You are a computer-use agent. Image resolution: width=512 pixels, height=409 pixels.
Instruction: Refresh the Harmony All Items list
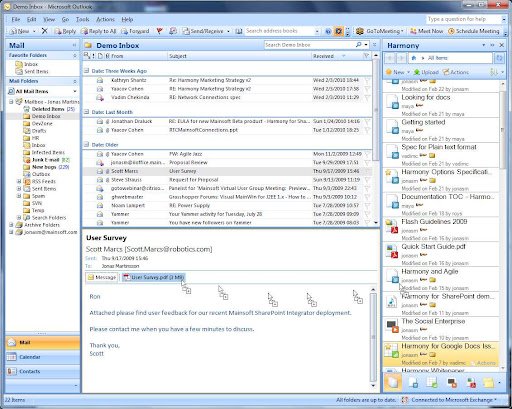499,58
